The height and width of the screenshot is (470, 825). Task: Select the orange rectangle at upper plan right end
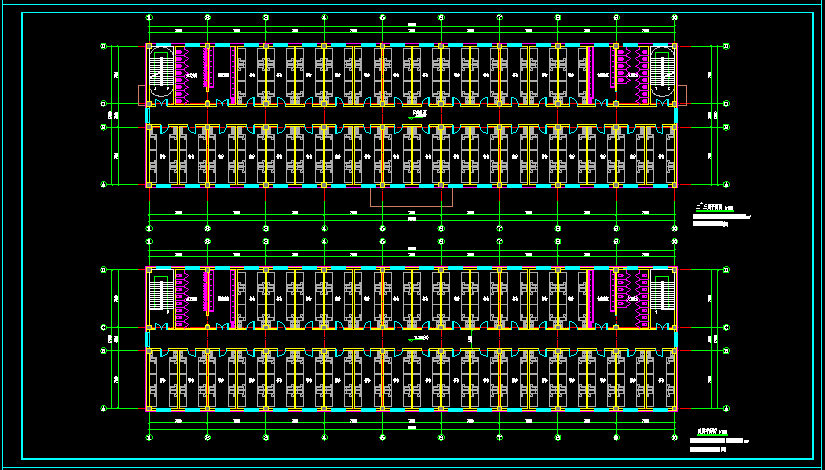[681, 95]
